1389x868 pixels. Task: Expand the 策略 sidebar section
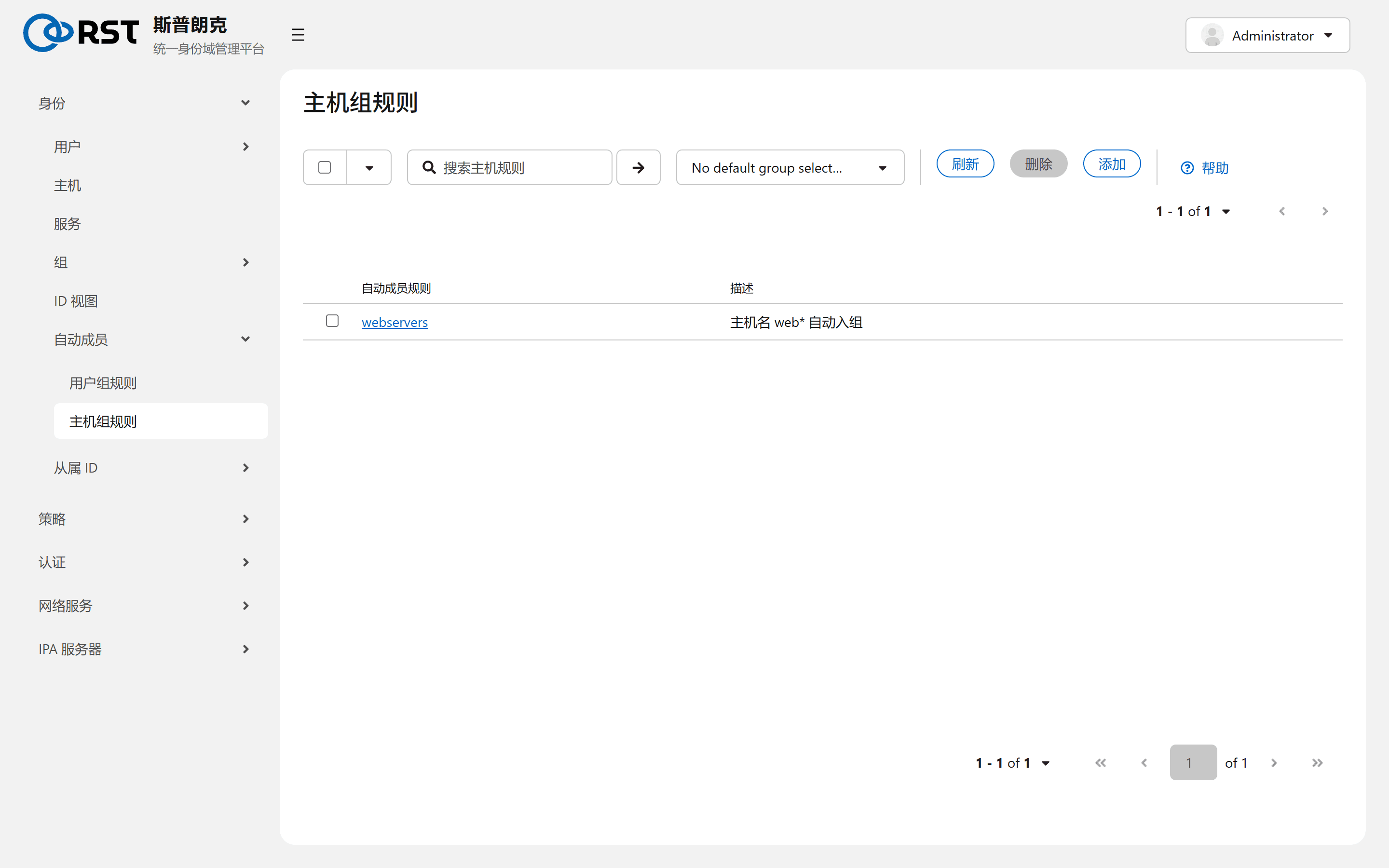point(144,519)
